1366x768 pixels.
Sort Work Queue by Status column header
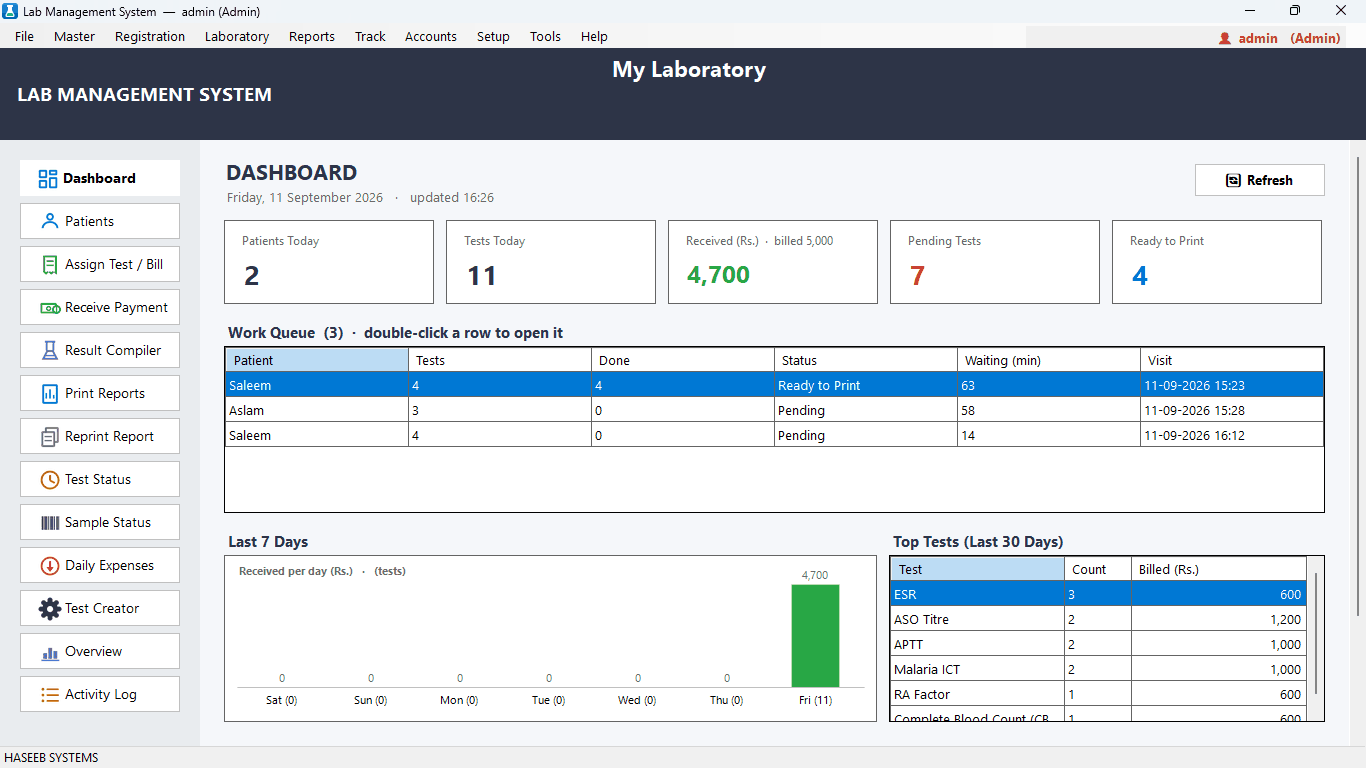(x=866, y=360)
